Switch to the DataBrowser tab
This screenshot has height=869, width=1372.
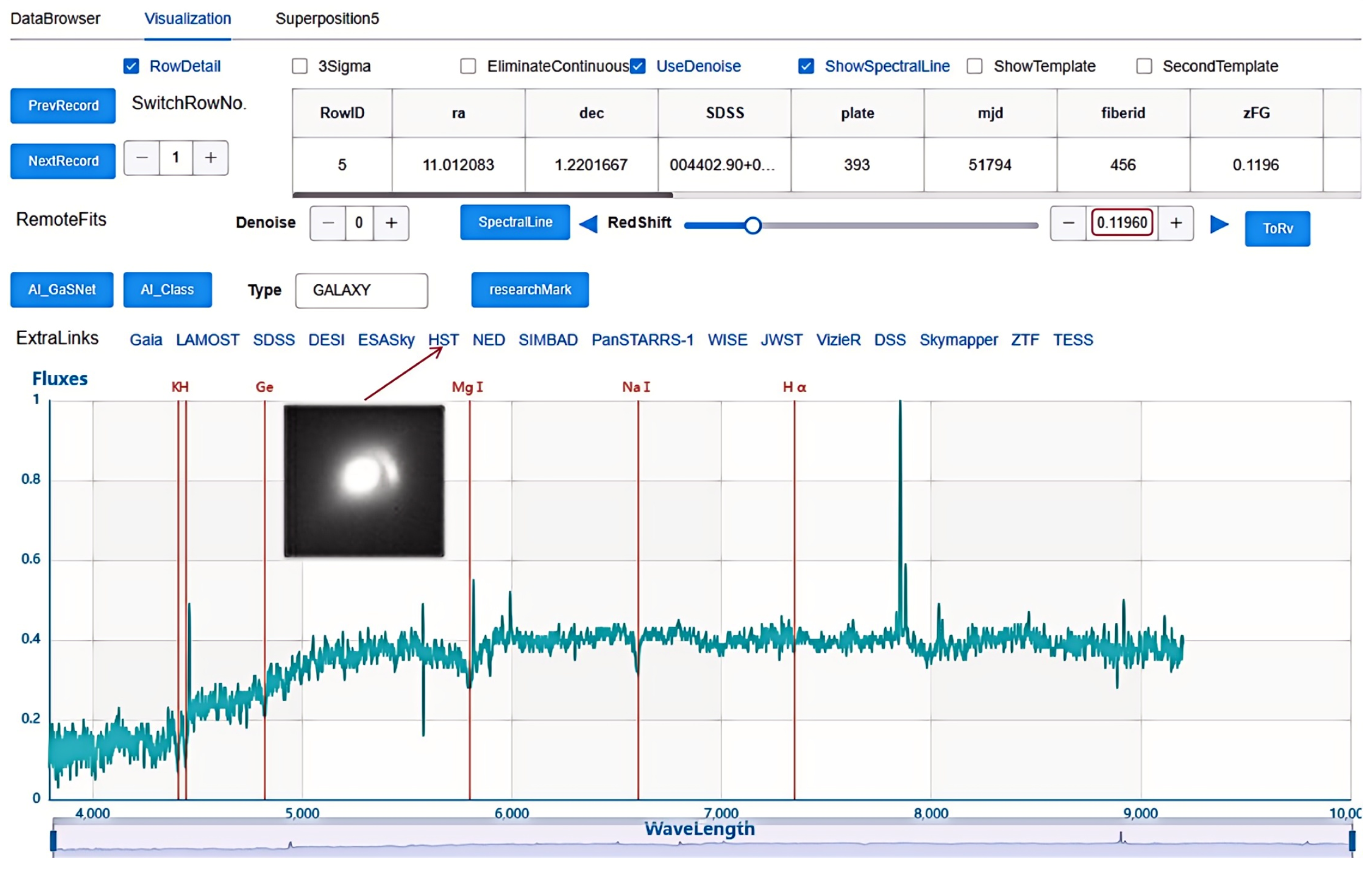pos(55,18)
